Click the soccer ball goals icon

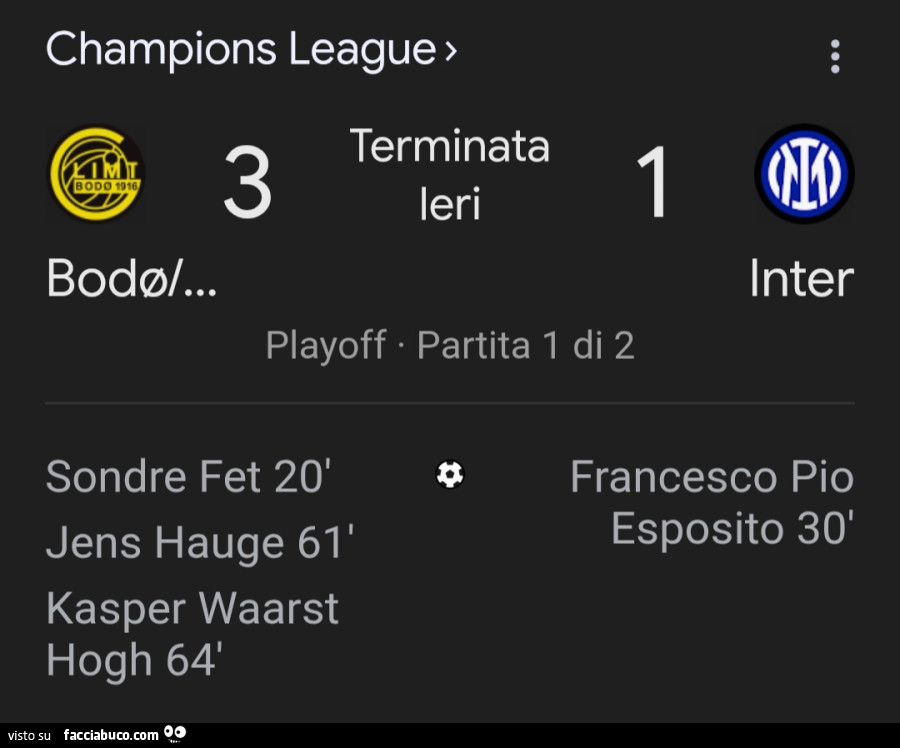[x=450, y=474]
